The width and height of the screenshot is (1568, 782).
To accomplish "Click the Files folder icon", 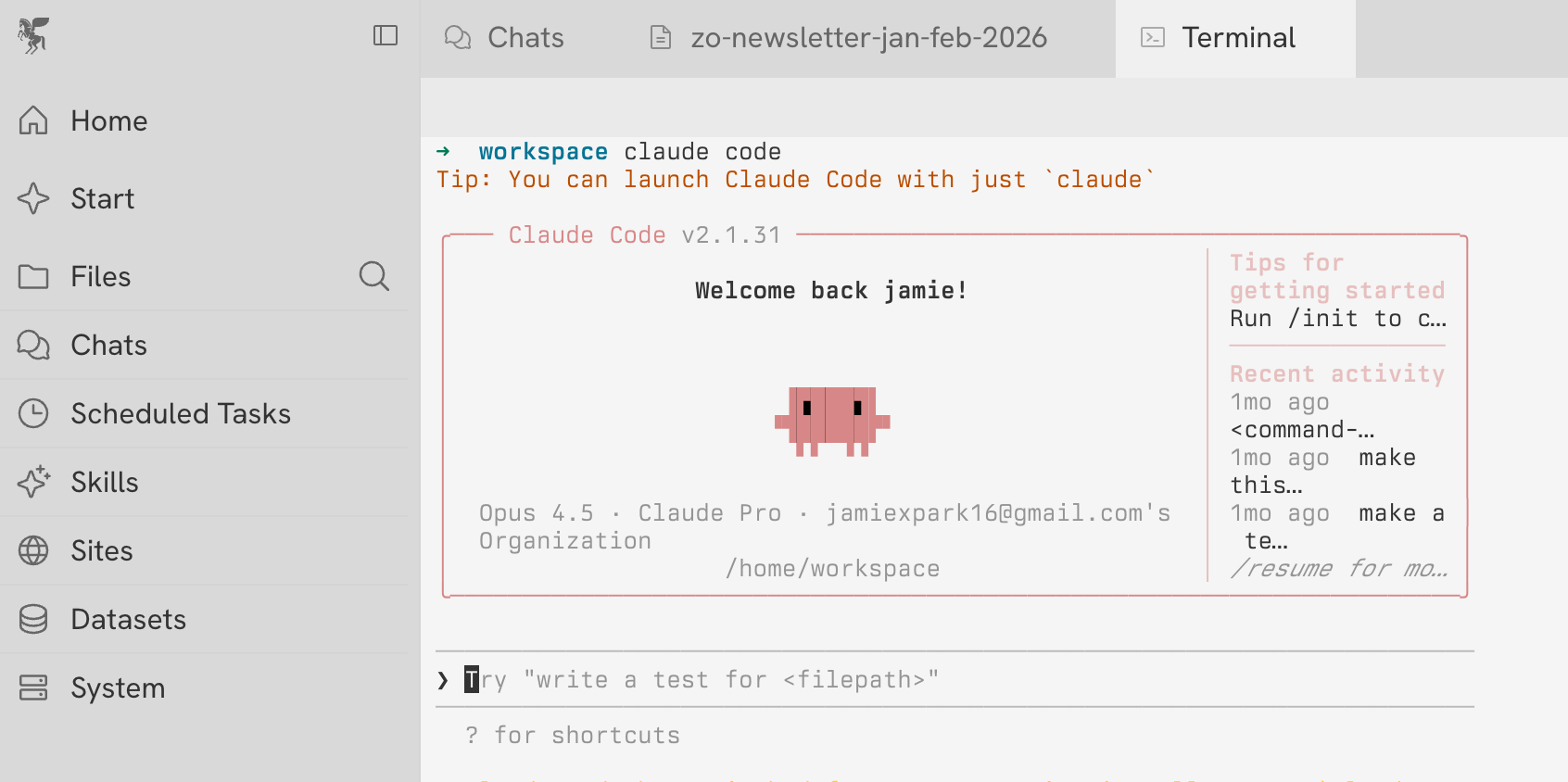I will click(33, 276).
